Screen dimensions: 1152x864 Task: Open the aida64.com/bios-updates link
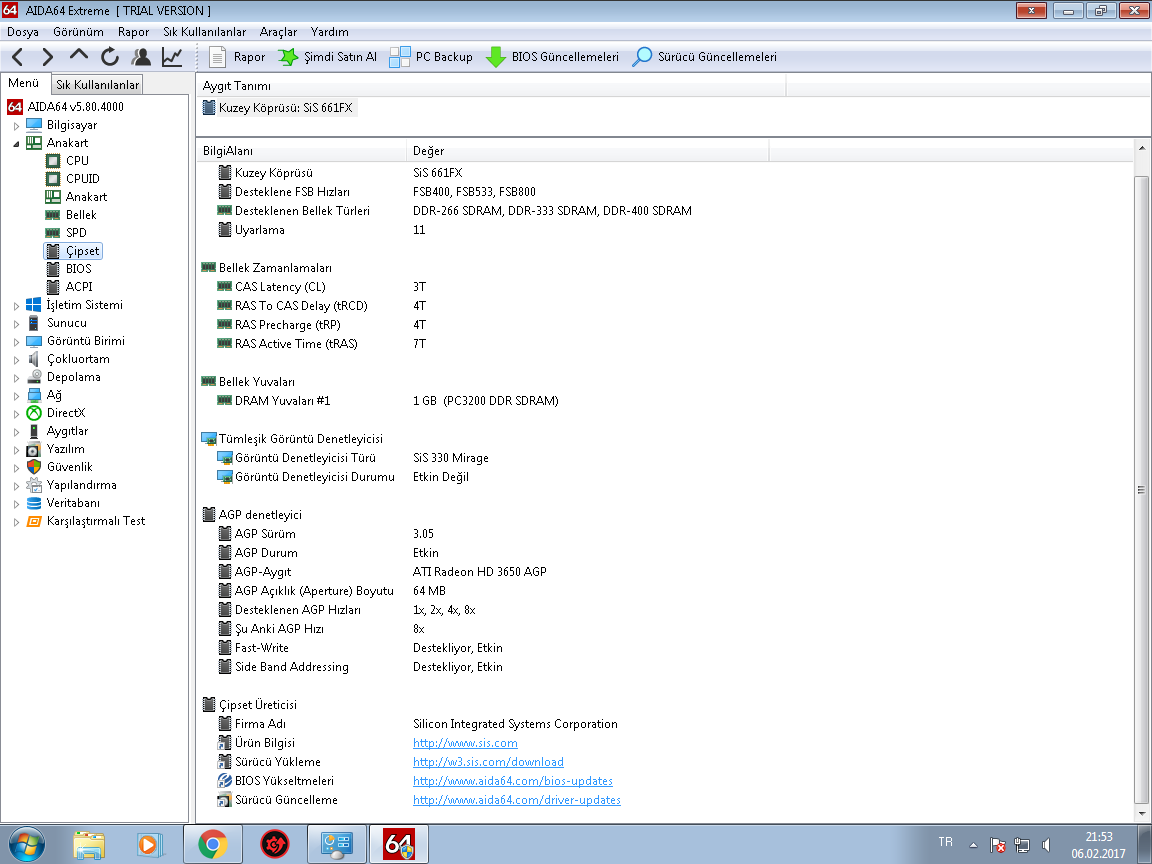tap(513, 781)
